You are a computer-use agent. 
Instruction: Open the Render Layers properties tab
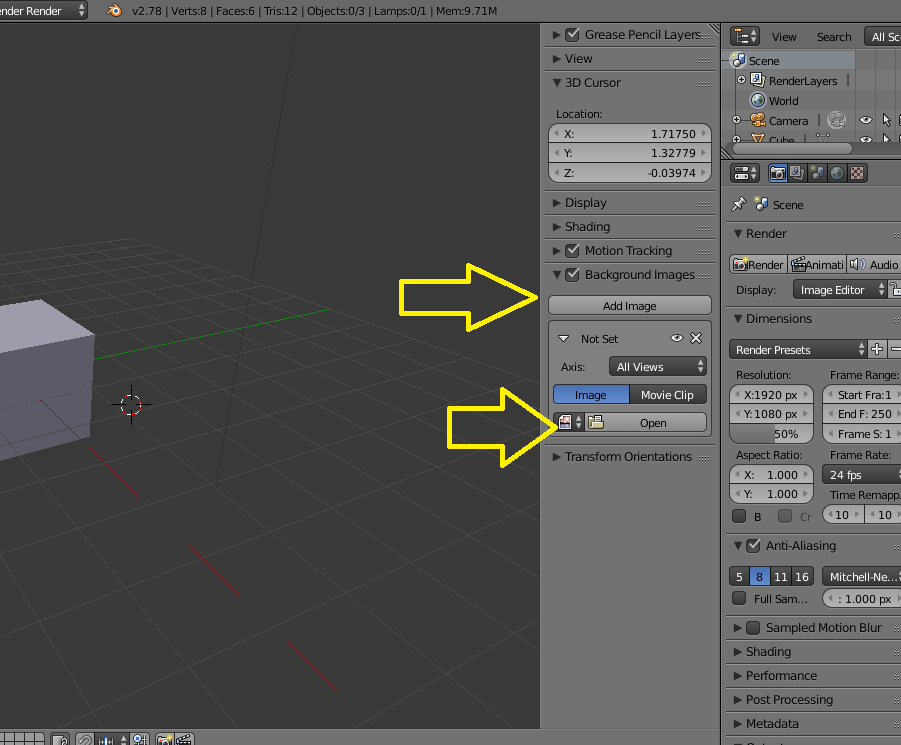pos(797,173)
